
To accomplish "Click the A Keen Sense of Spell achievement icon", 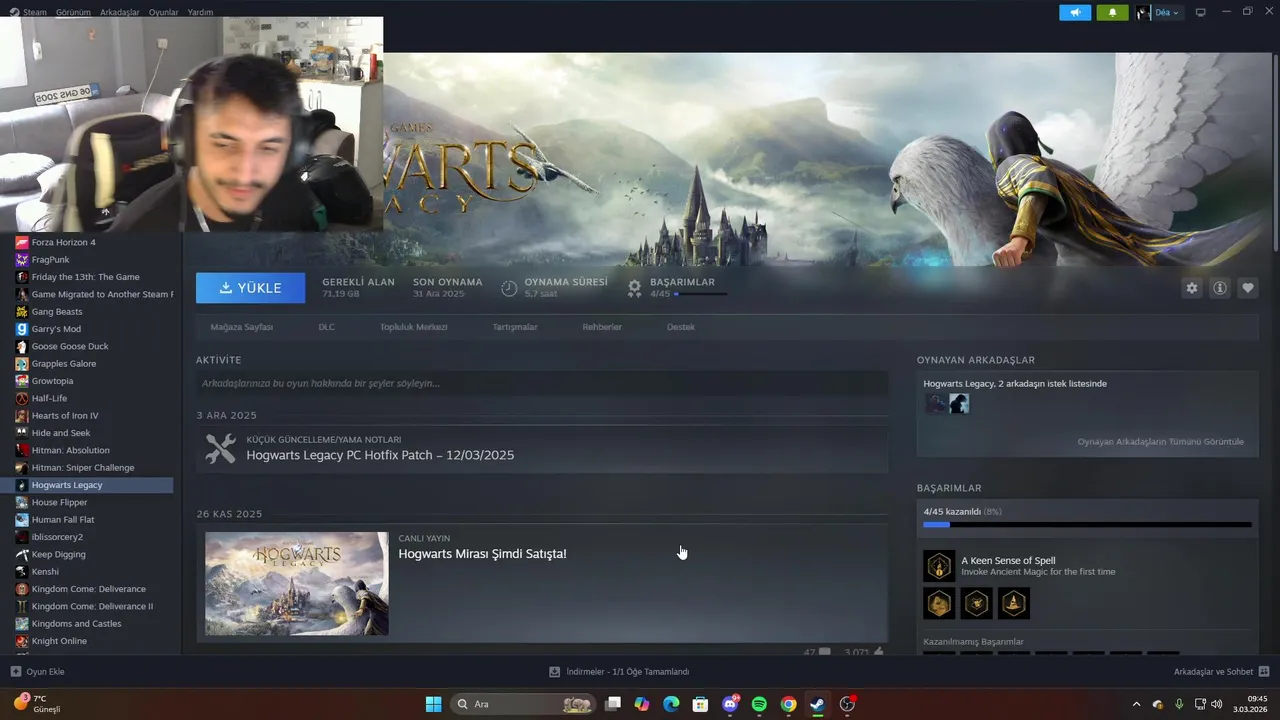I will (939, 566).
